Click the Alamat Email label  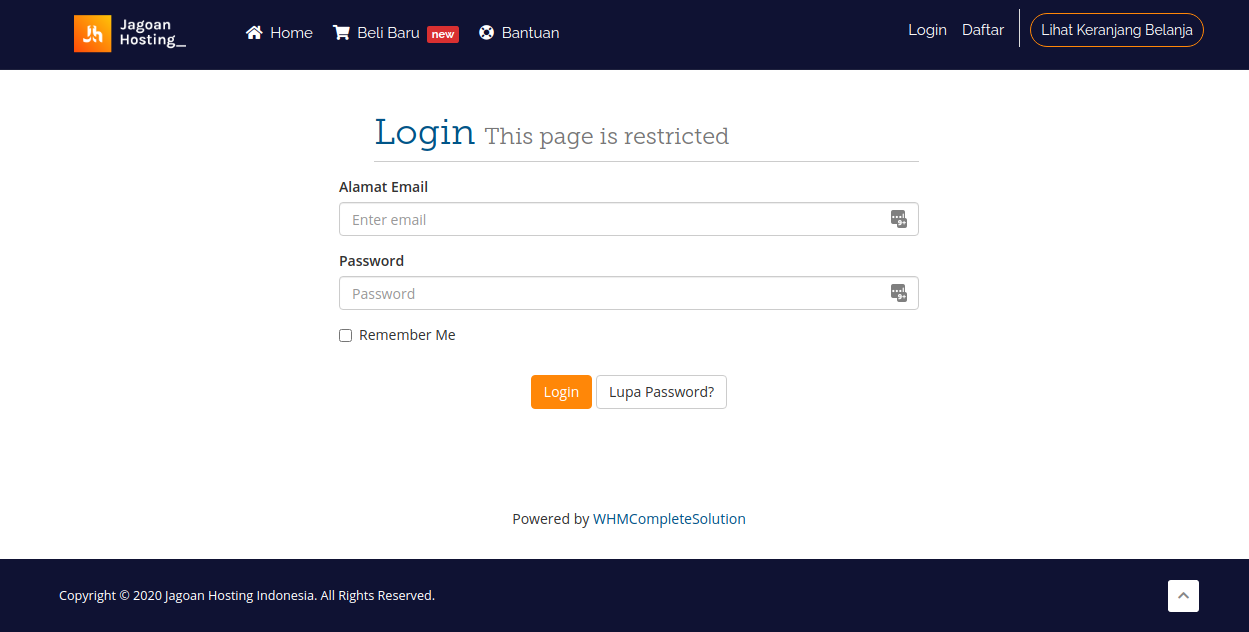point(383,187)
